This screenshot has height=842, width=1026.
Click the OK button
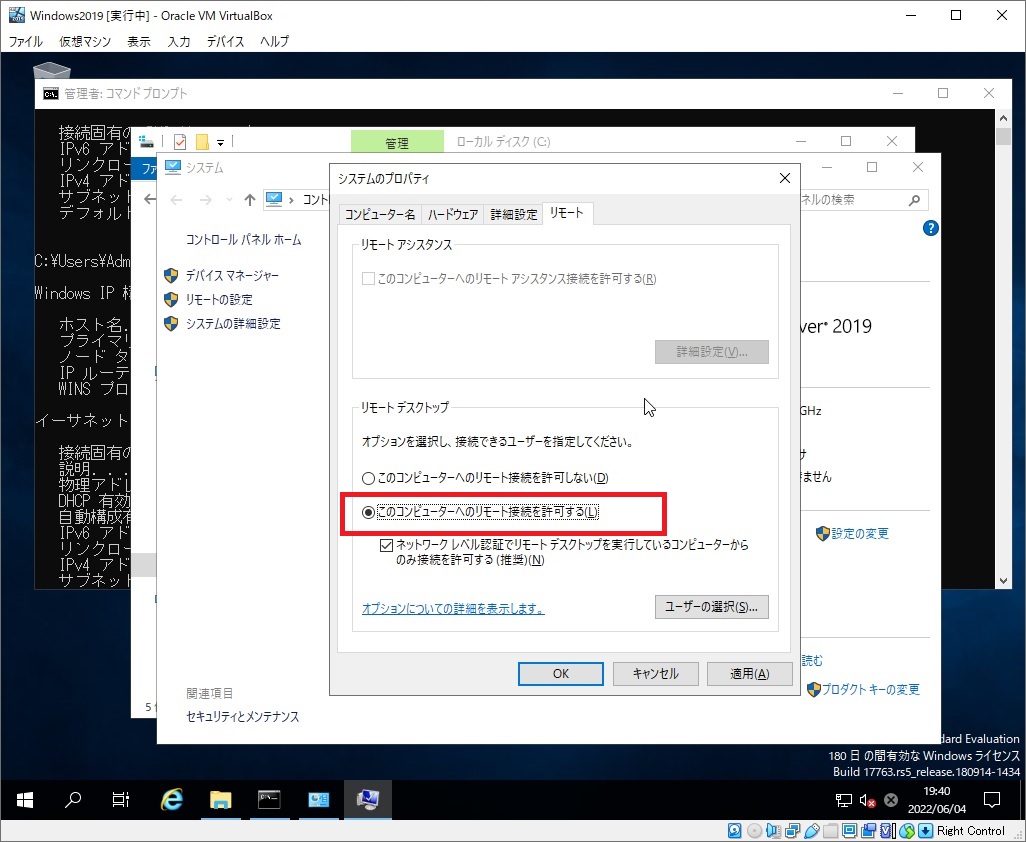(561, 673)
